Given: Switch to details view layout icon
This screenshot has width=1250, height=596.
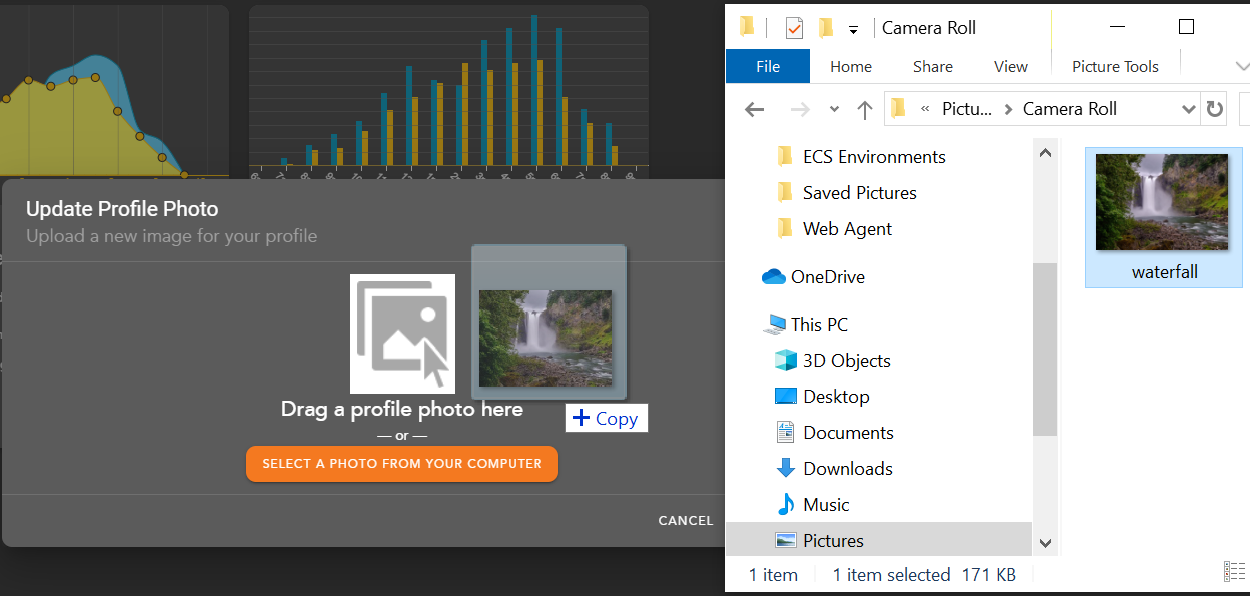Looking at the screenshot, I should coord(1234,571).
